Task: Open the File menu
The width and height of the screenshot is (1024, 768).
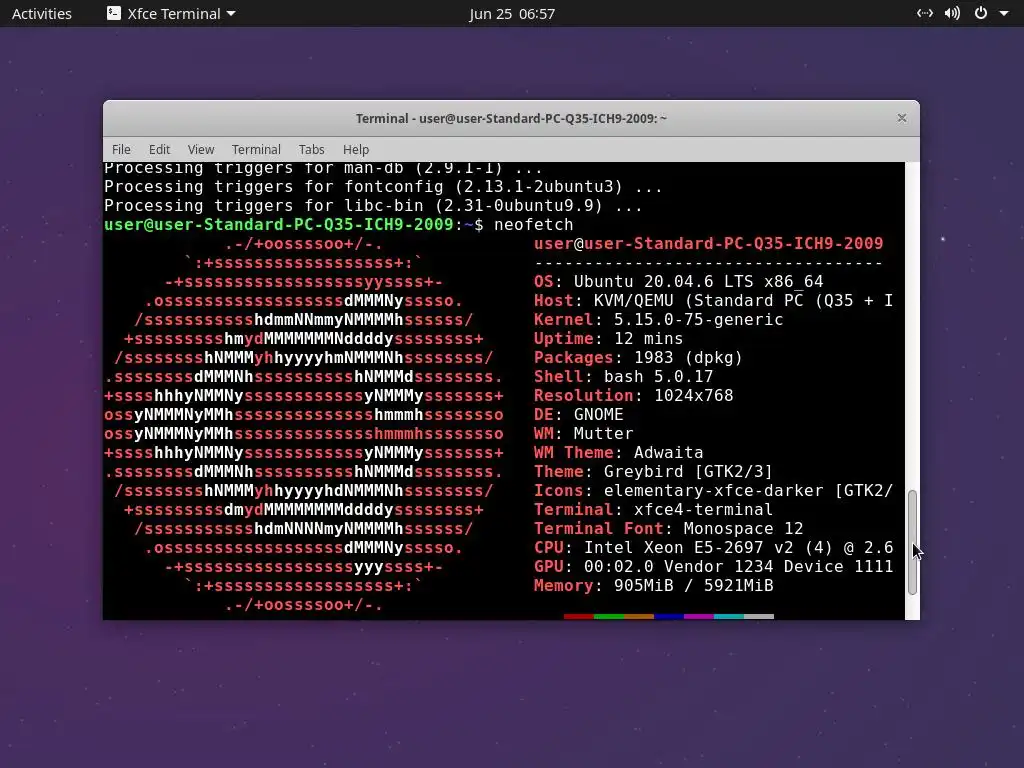Action: click(x=121, y=150)
